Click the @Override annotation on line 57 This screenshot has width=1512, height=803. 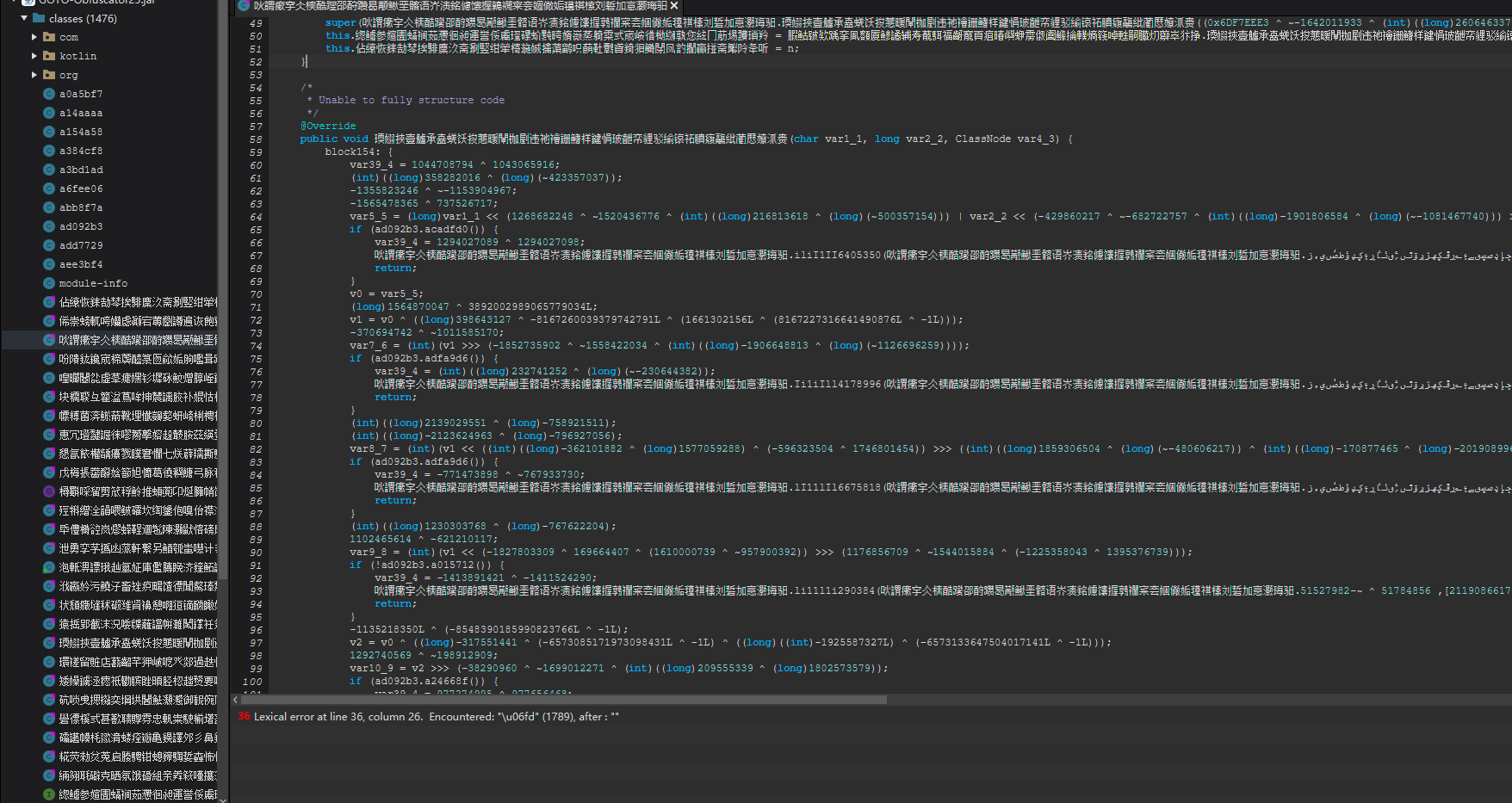(328, 126)
